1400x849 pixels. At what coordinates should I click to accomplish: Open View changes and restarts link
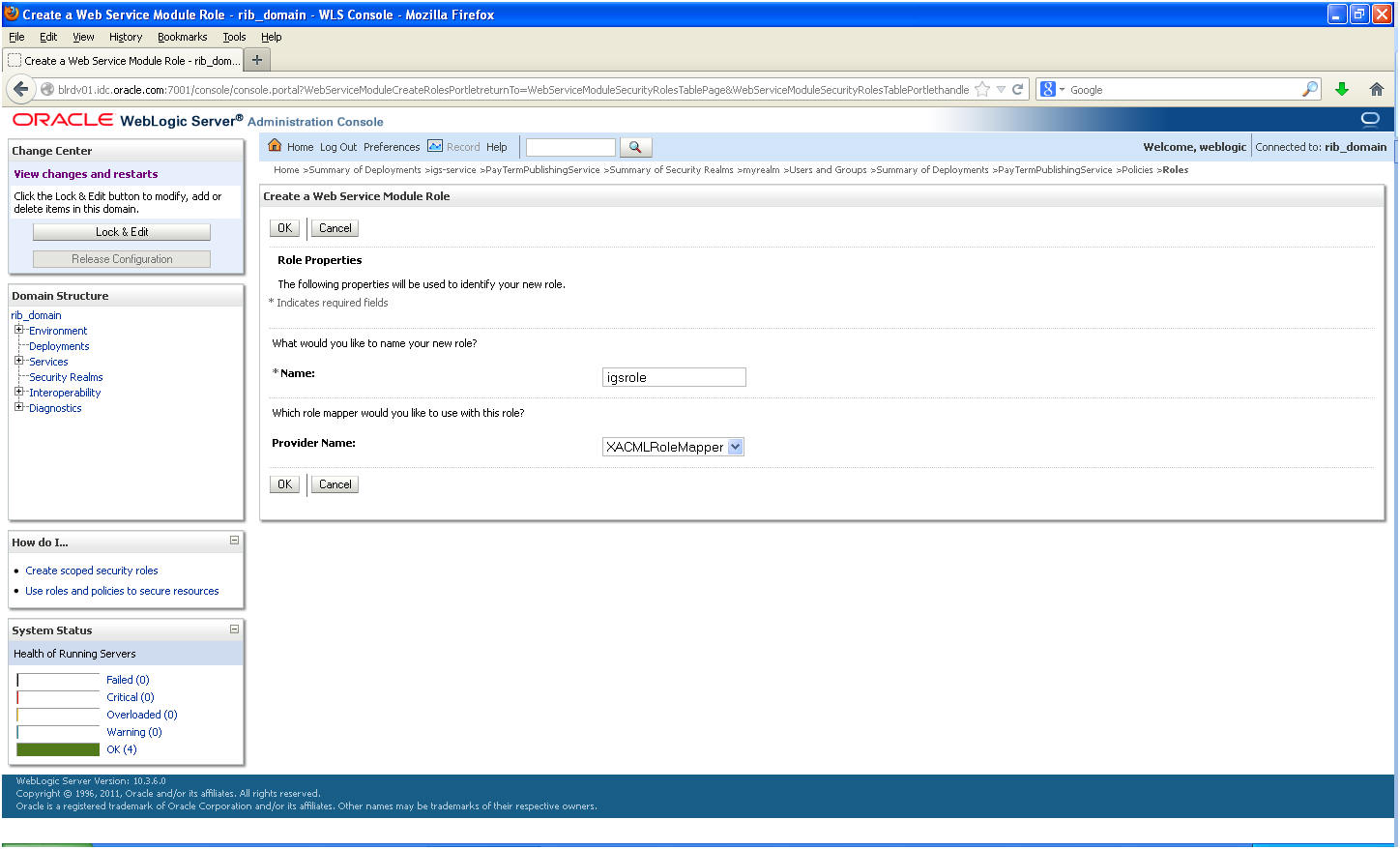[x=85, y=174]
